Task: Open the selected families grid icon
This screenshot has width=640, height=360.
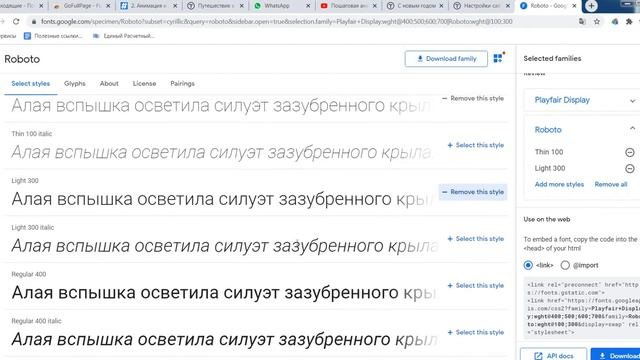Action: (x=498, y=58)
